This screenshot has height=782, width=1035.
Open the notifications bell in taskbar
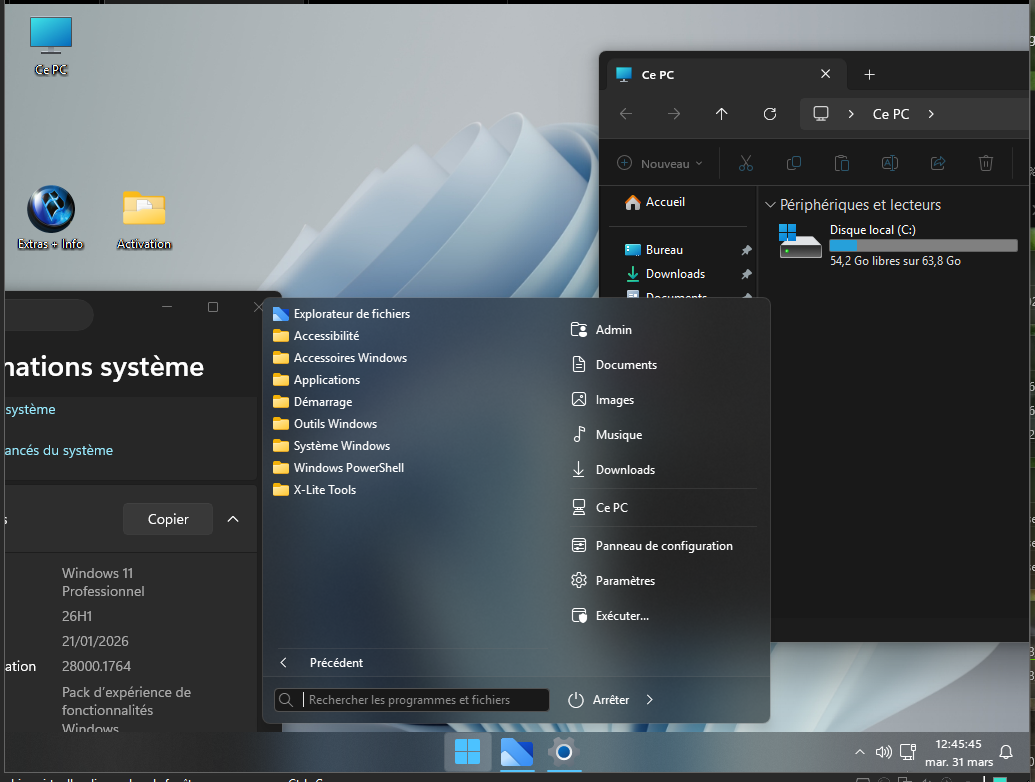1006,752
